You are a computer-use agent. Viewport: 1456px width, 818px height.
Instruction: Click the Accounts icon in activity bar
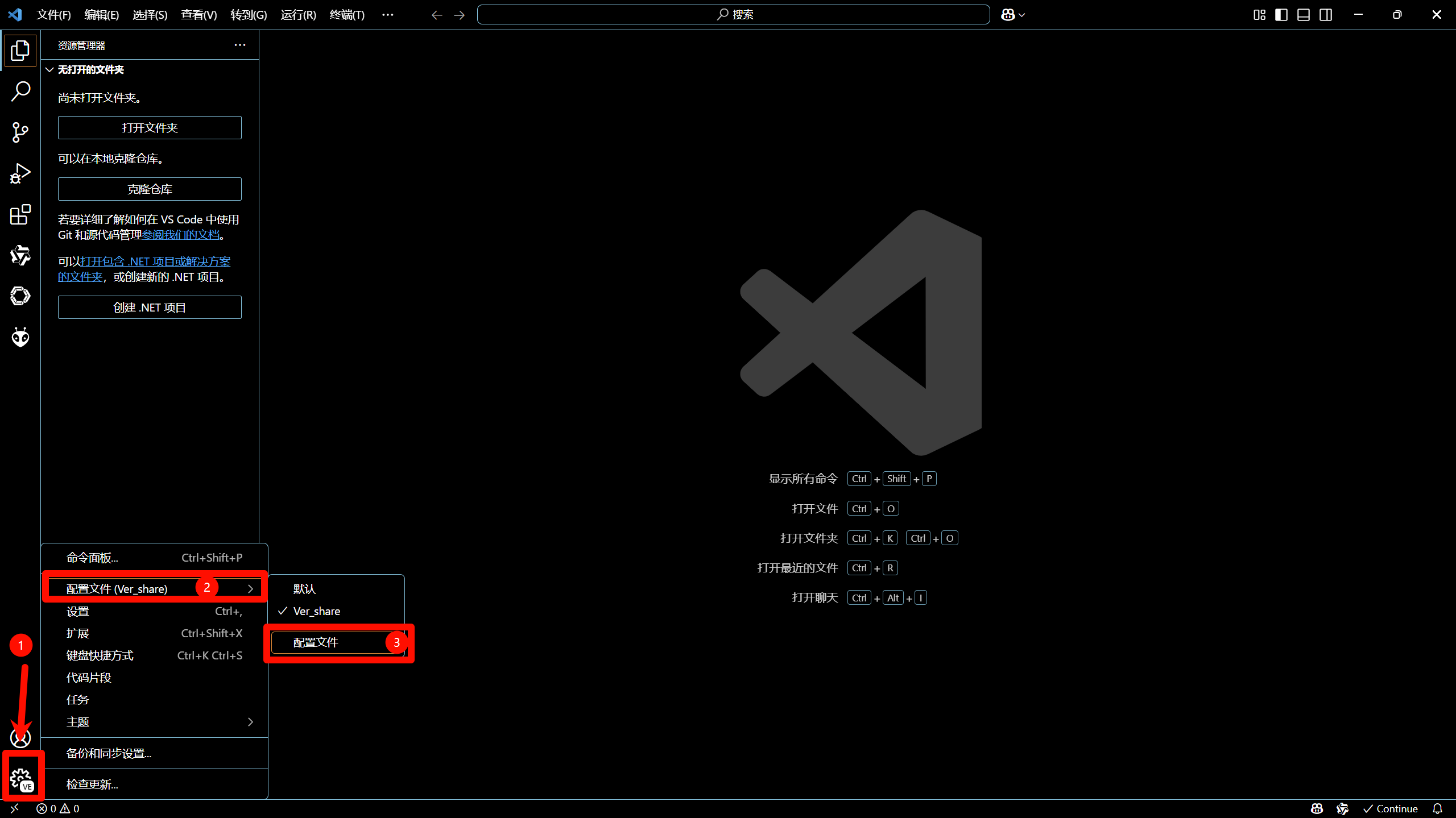click(x=20, y=738)
